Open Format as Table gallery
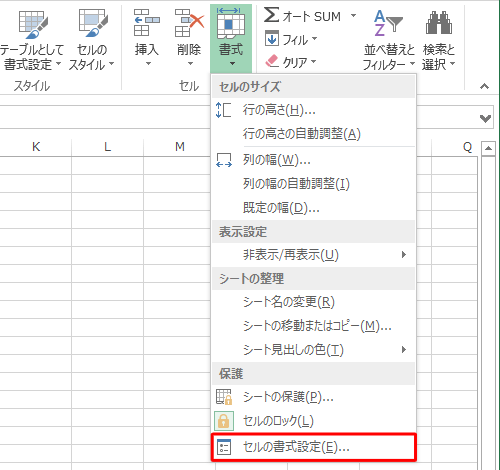Screen dimensions: 500x470 click(x=33, y=25)
